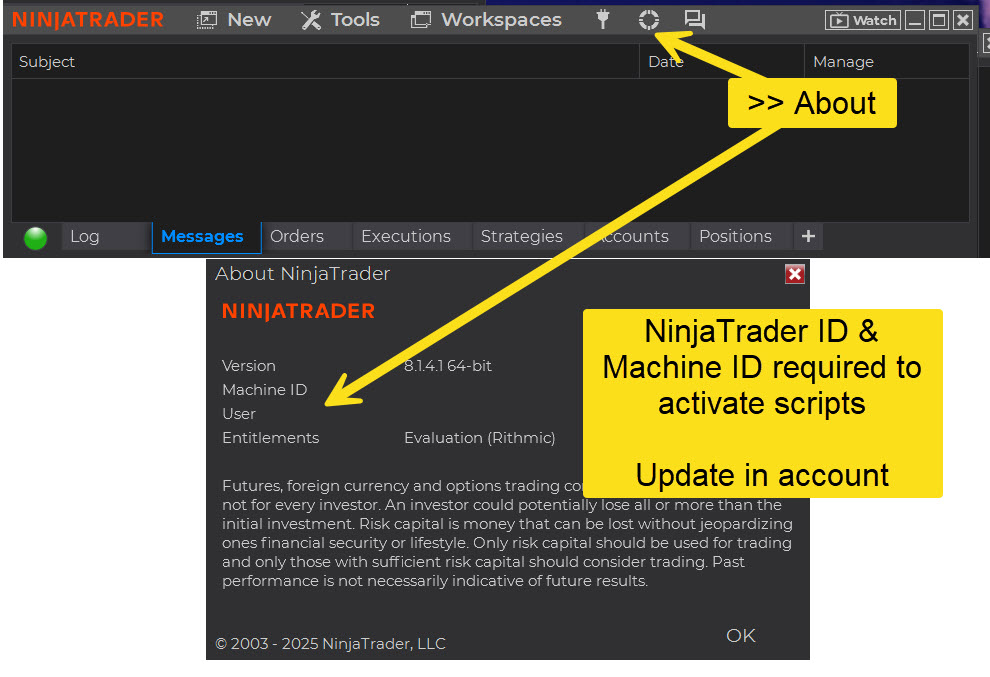Expand the Workspaces menu
The width and height of the screenshot is (990, 677).
click(x=486, y=19)
